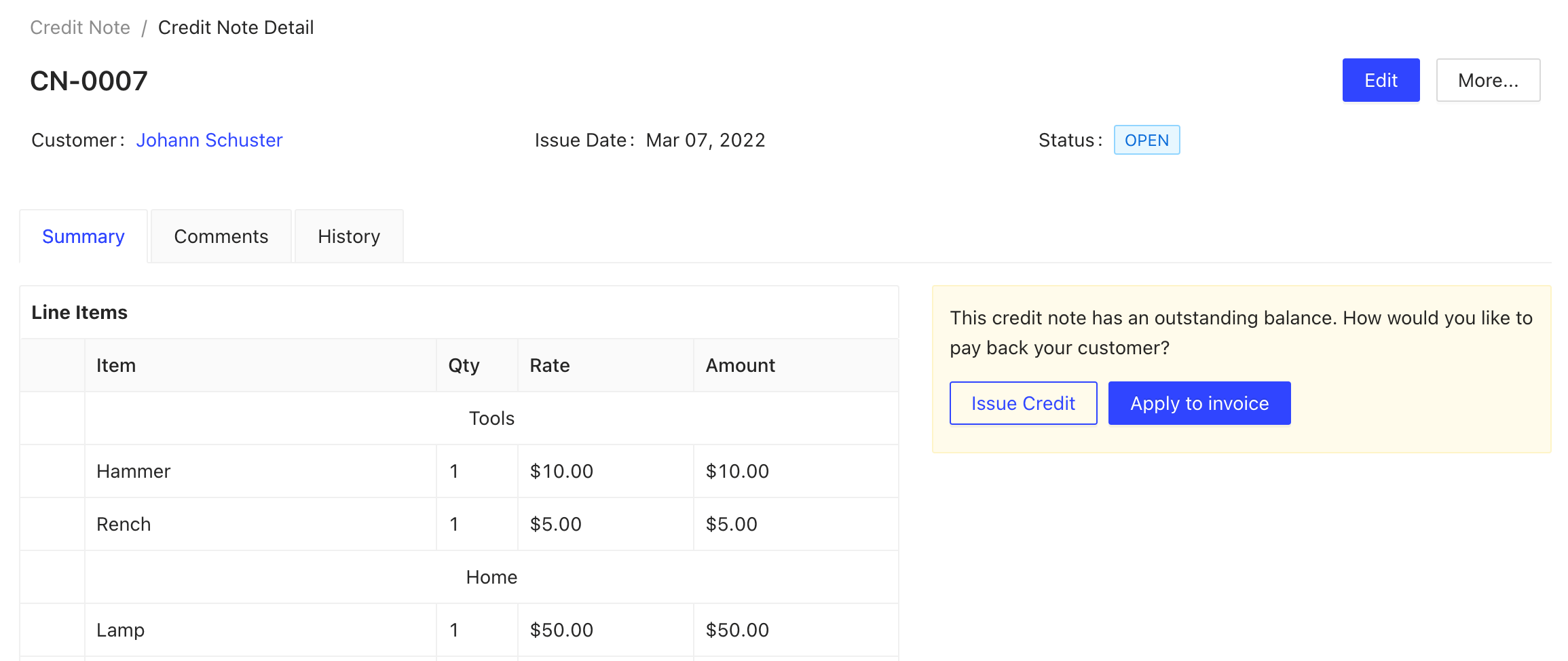Select the Summary tab
This screenshot has width=1568, height=661.
(x=83, y=236)
